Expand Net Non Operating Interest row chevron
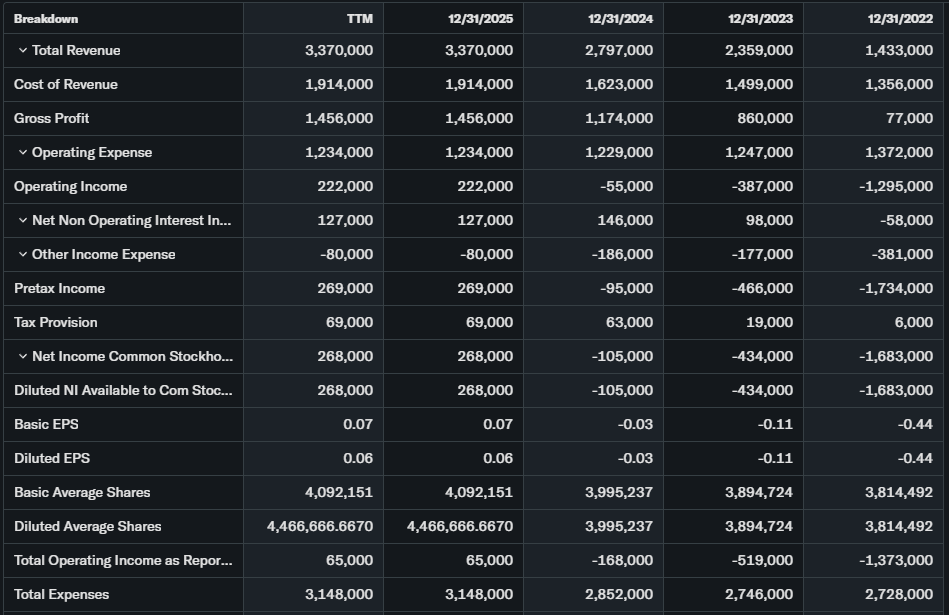 22,221
